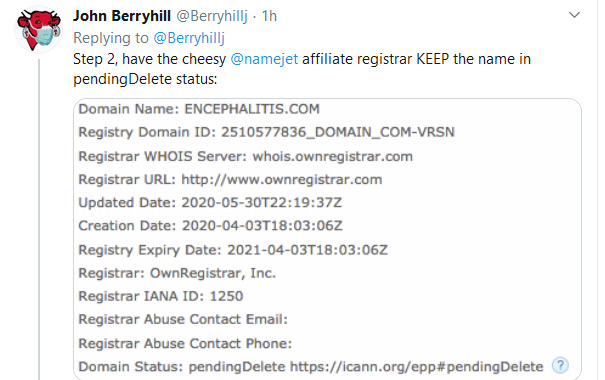Open the tweet options chevron menu
This screenshot has width=605, height=380.
574,15
